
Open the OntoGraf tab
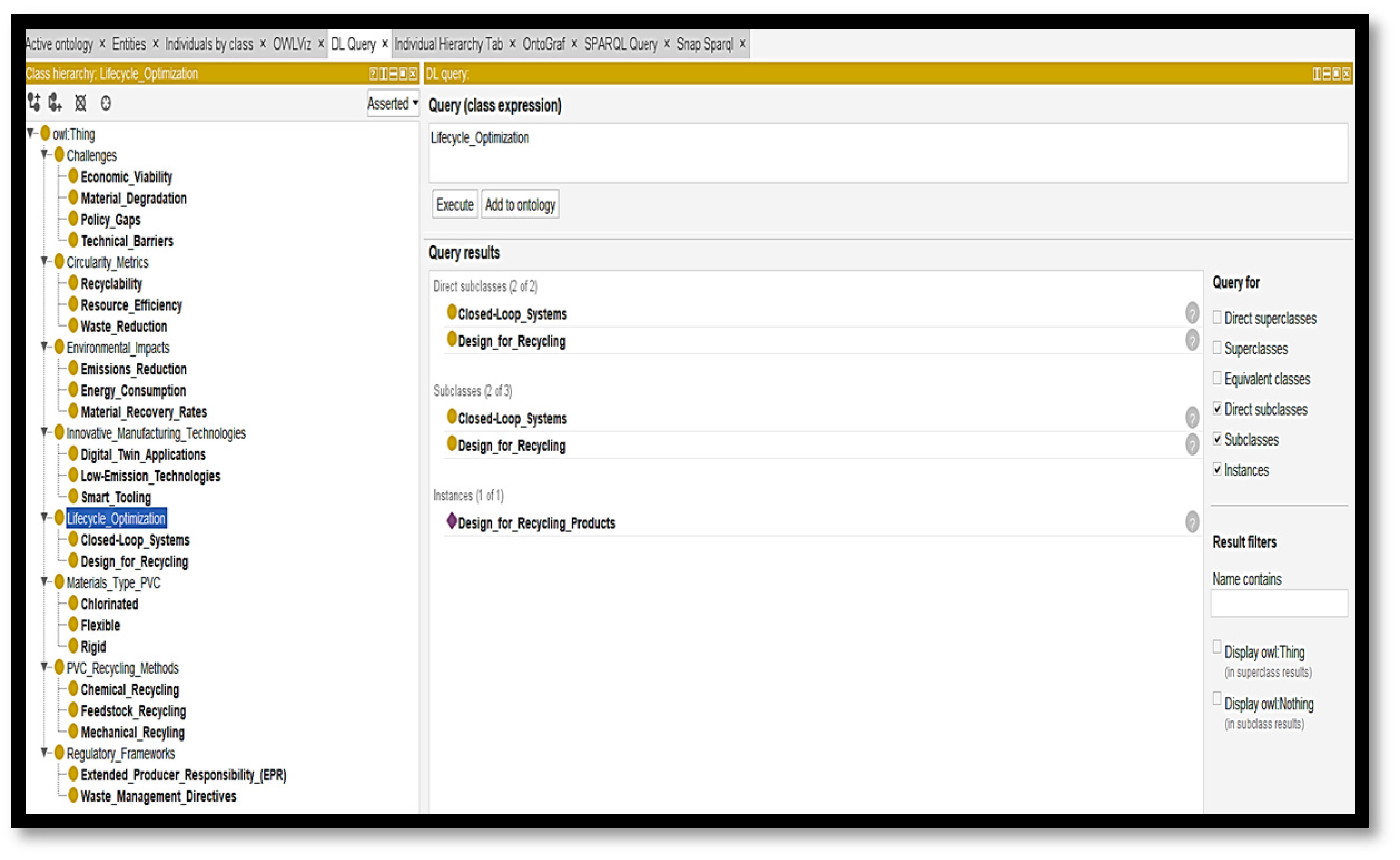pos(543,44)
